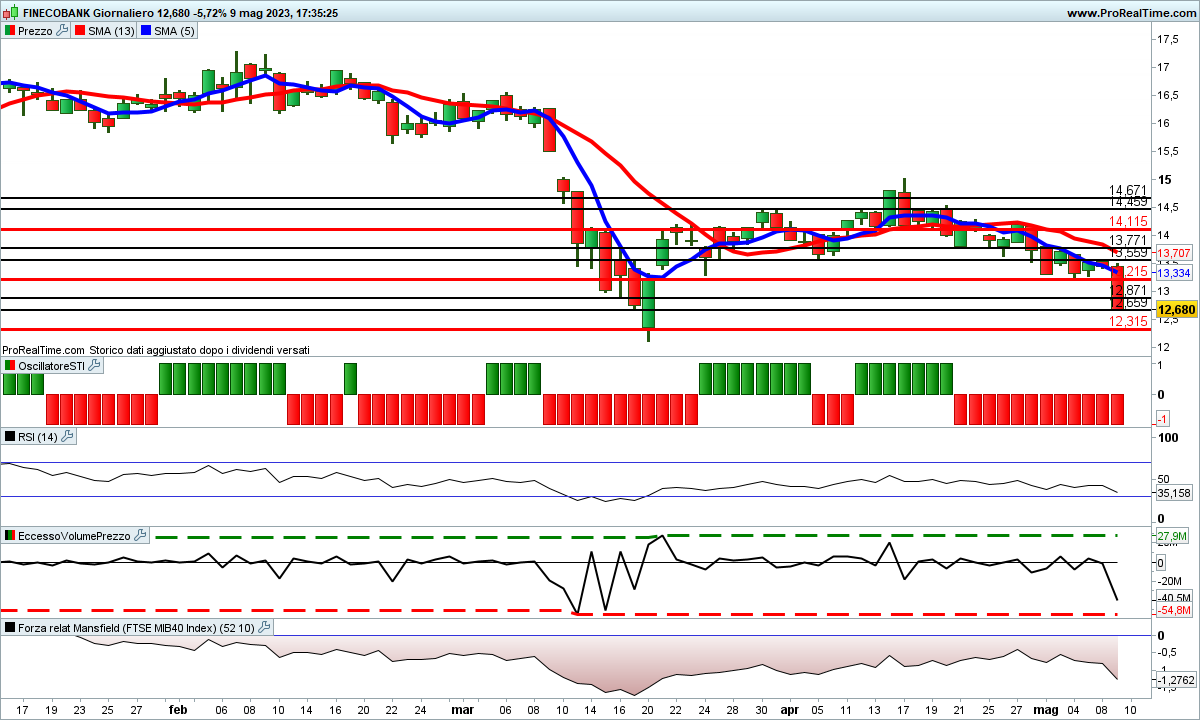
Task: Click the OscillatoreSTI color square icon
Action: click(9, 366)
